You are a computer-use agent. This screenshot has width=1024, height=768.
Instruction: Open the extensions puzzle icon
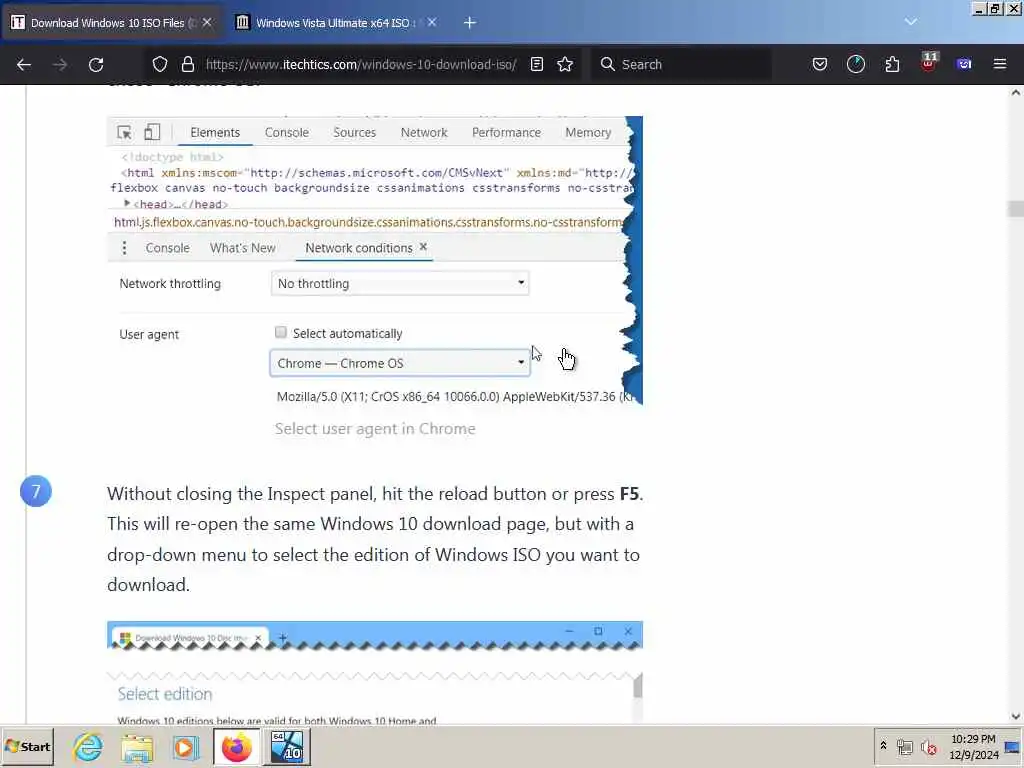tap(892, 64)
